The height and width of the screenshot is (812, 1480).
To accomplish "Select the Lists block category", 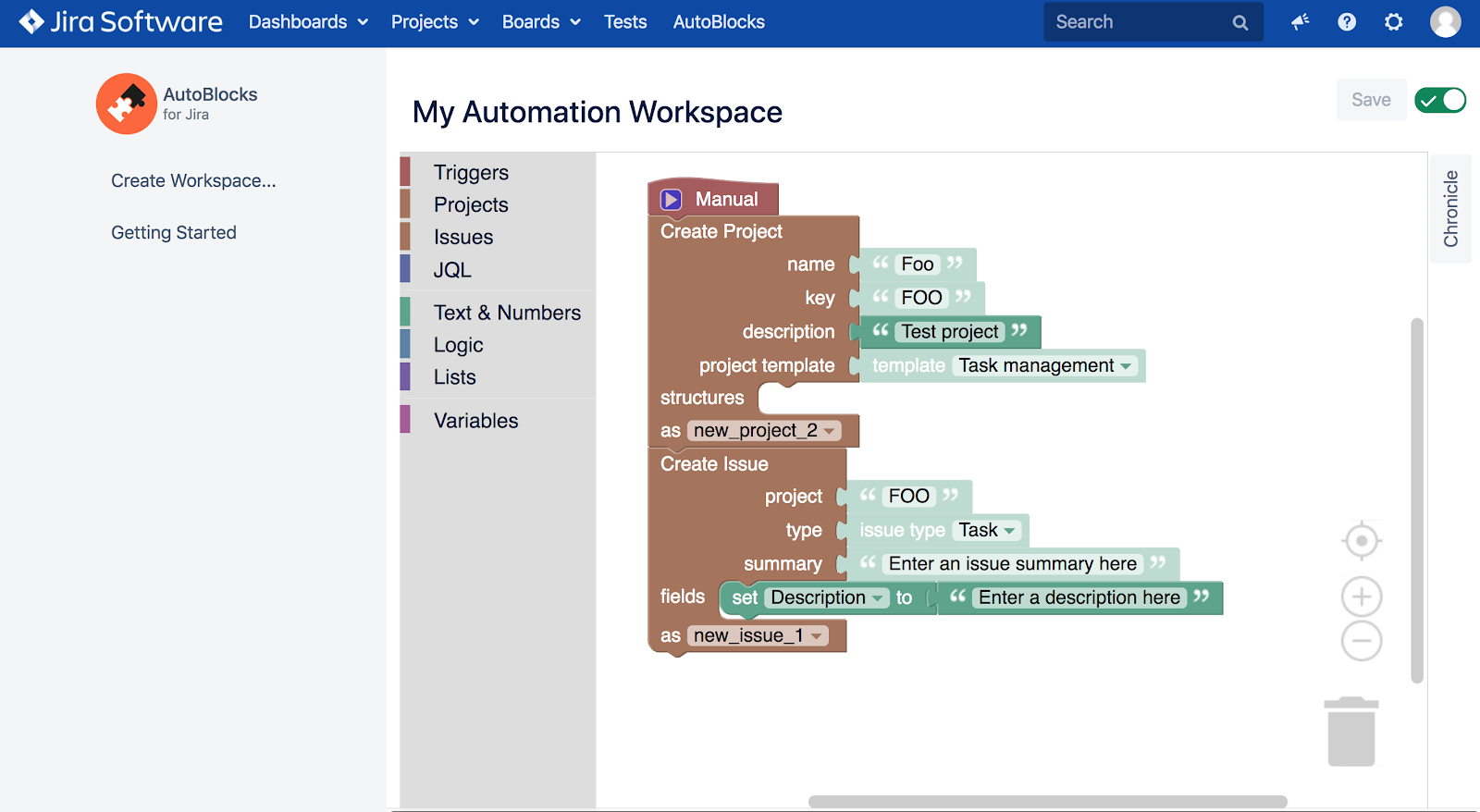I will point(498,377).
